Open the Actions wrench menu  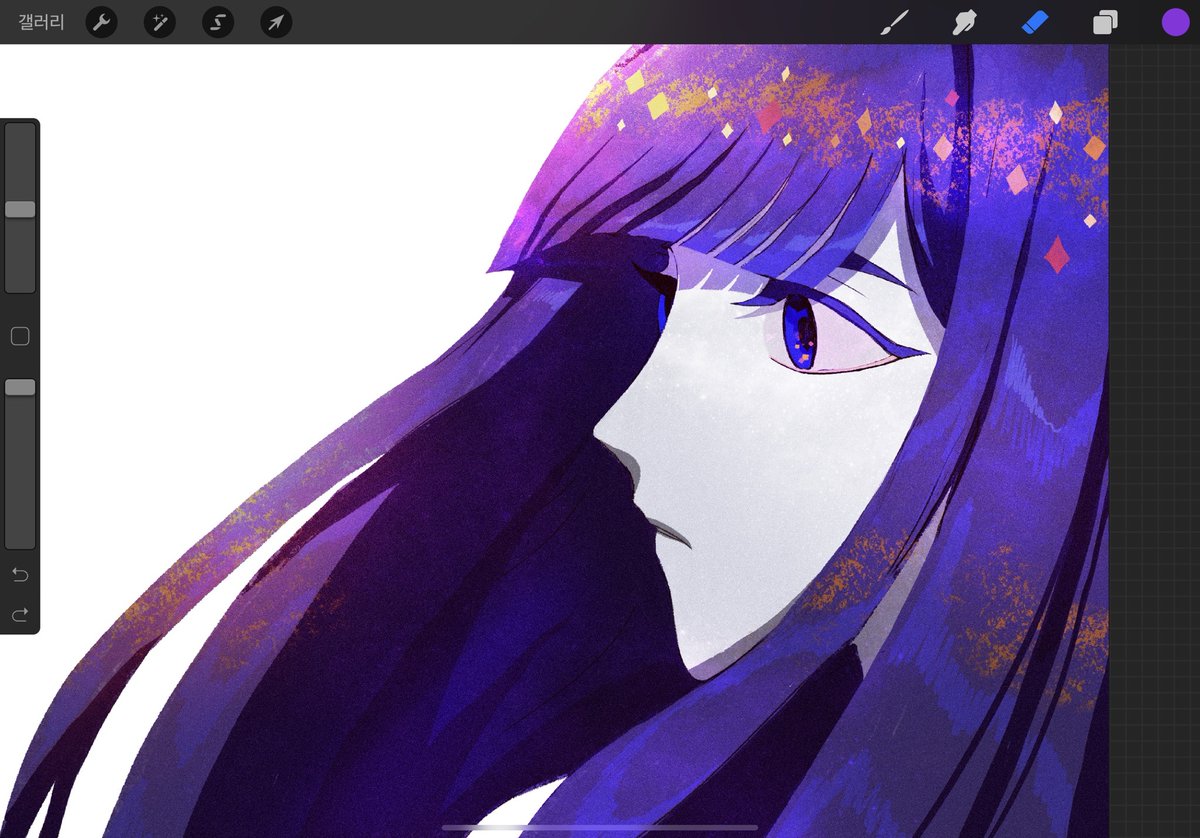101,22
